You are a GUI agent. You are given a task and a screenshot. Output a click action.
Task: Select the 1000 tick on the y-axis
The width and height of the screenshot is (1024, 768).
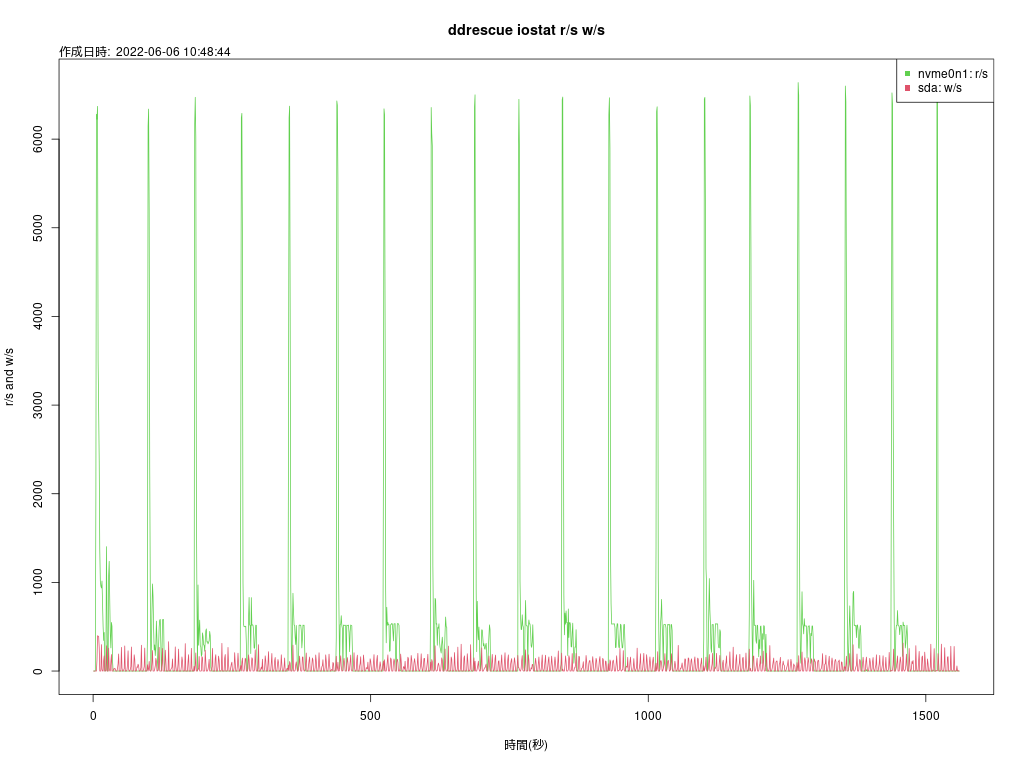[38, 583]
